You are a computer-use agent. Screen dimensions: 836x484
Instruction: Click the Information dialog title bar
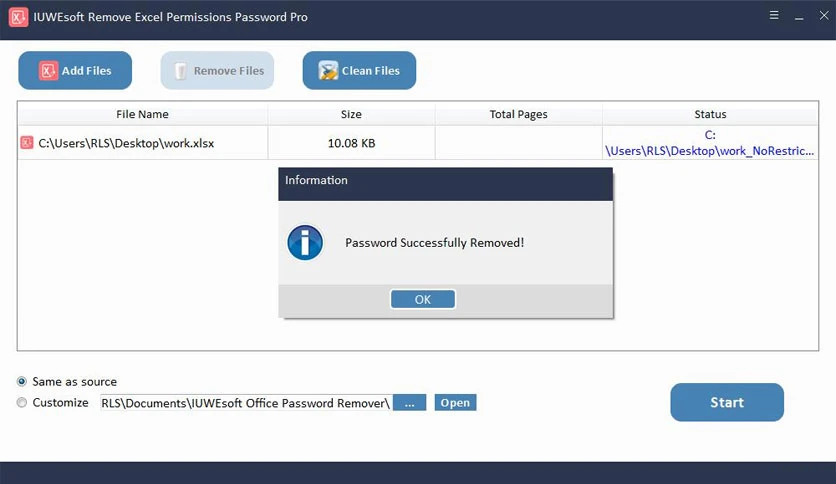[445, 184]
